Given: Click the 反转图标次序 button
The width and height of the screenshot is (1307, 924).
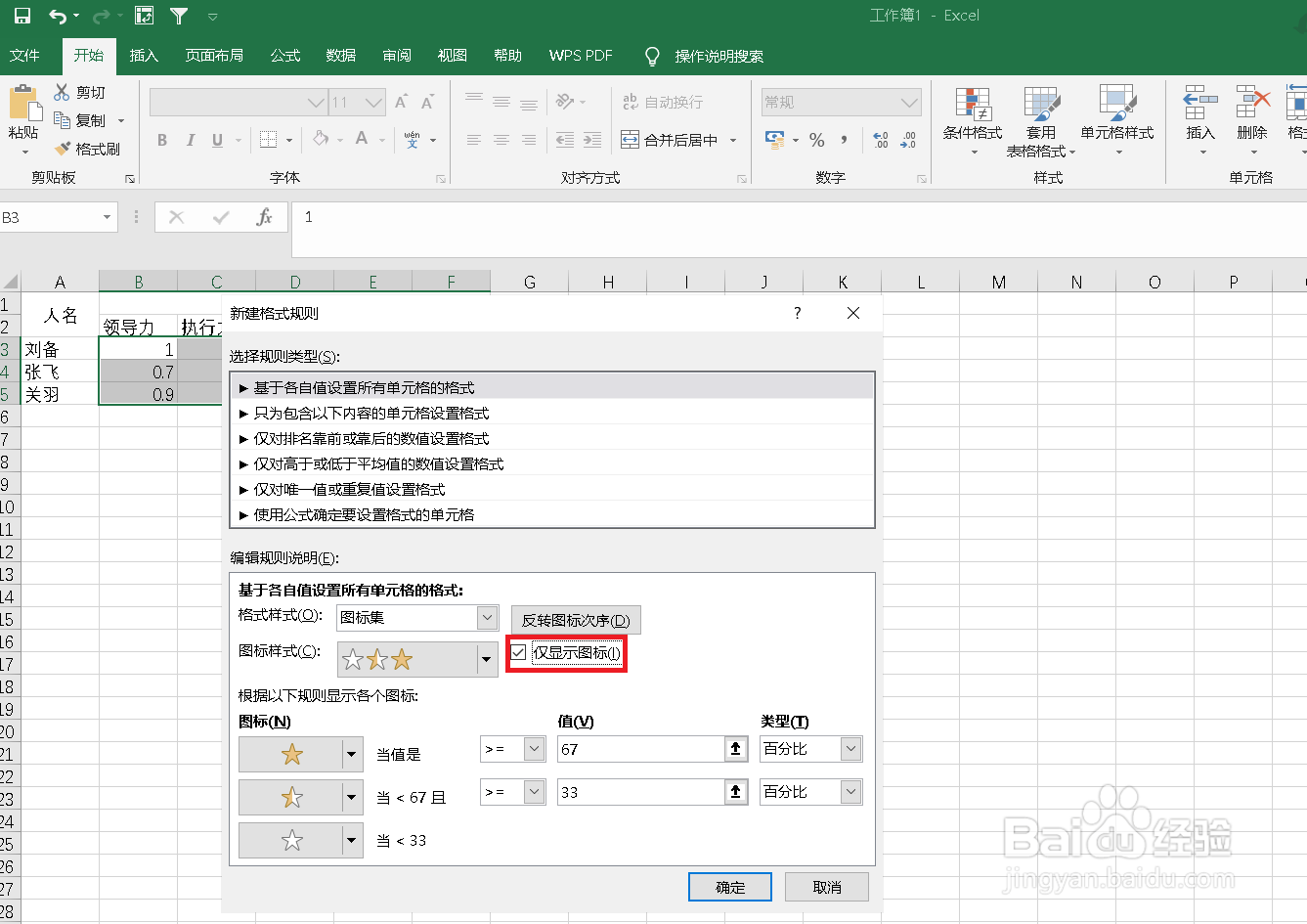Looking at the screenshot, I should coord(575,619).
